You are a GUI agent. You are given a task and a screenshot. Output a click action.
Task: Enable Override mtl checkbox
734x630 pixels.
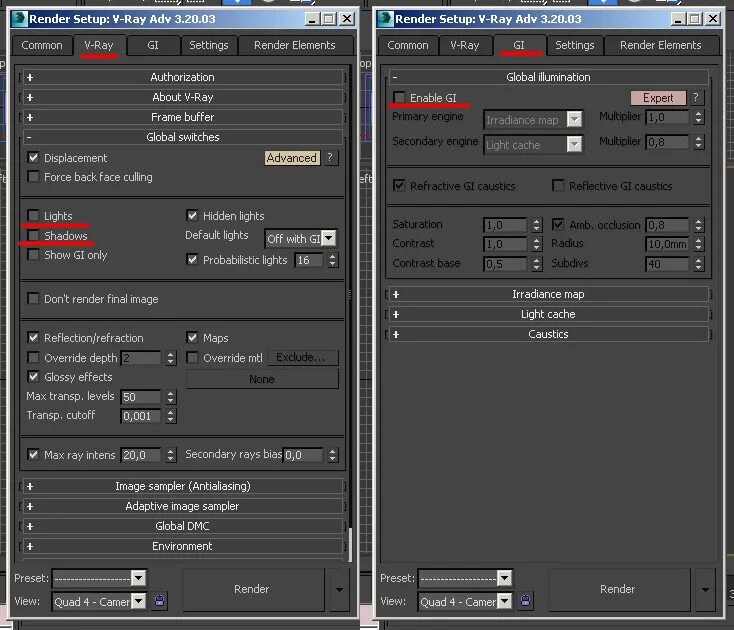click(x=192, y=358)
